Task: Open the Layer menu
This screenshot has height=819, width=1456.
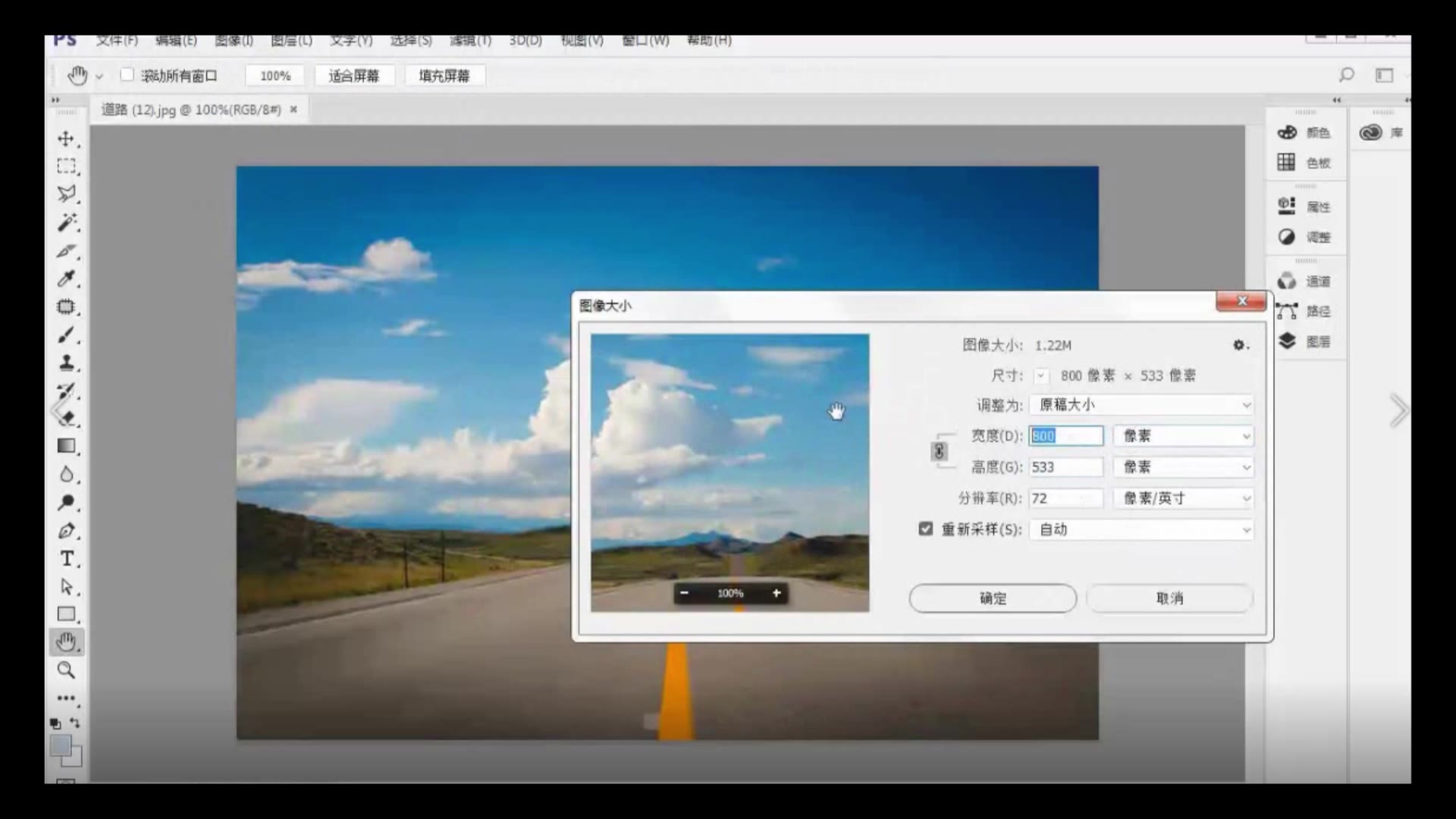Action: point(291,40)
